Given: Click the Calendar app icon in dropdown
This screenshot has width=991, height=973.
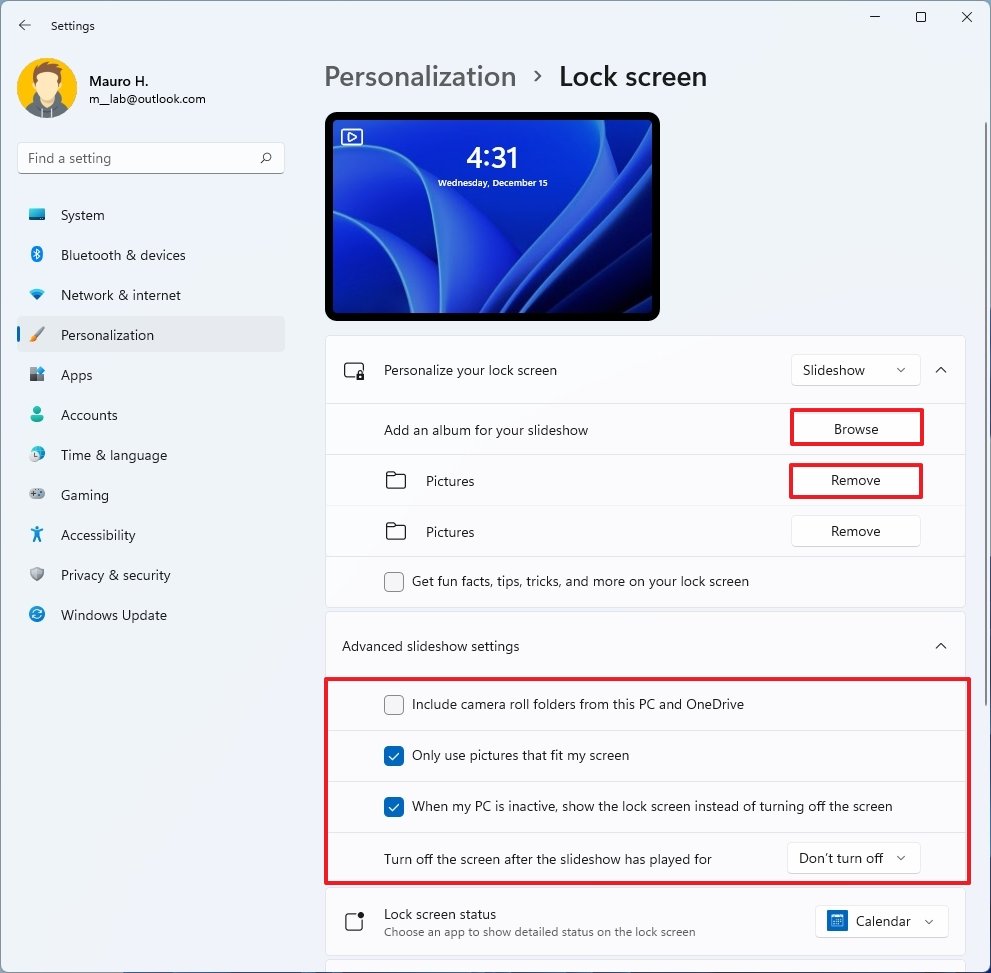Looking at the screenshot, I should click(x=837, y=921).
